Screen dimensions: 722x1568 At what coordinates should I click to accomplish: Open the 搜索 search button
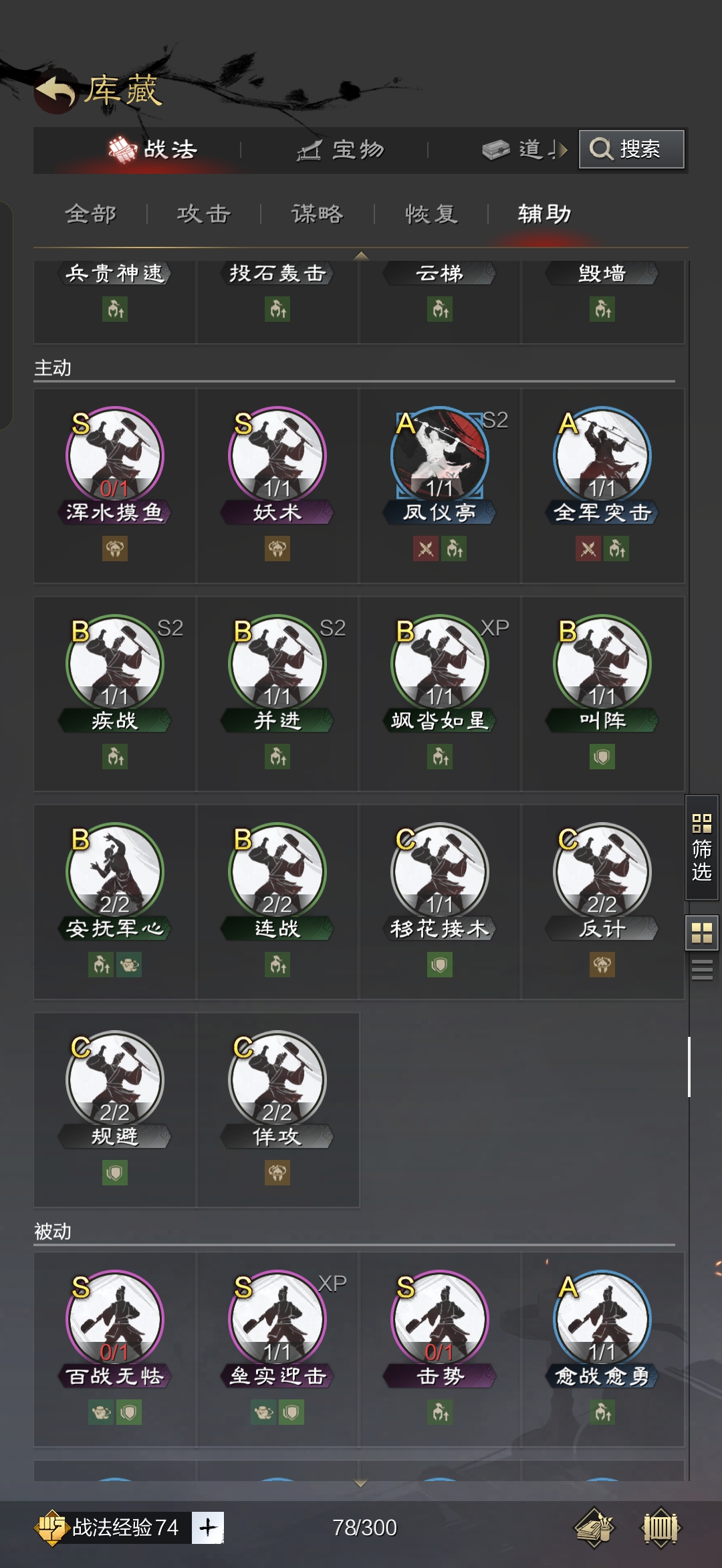631,149
